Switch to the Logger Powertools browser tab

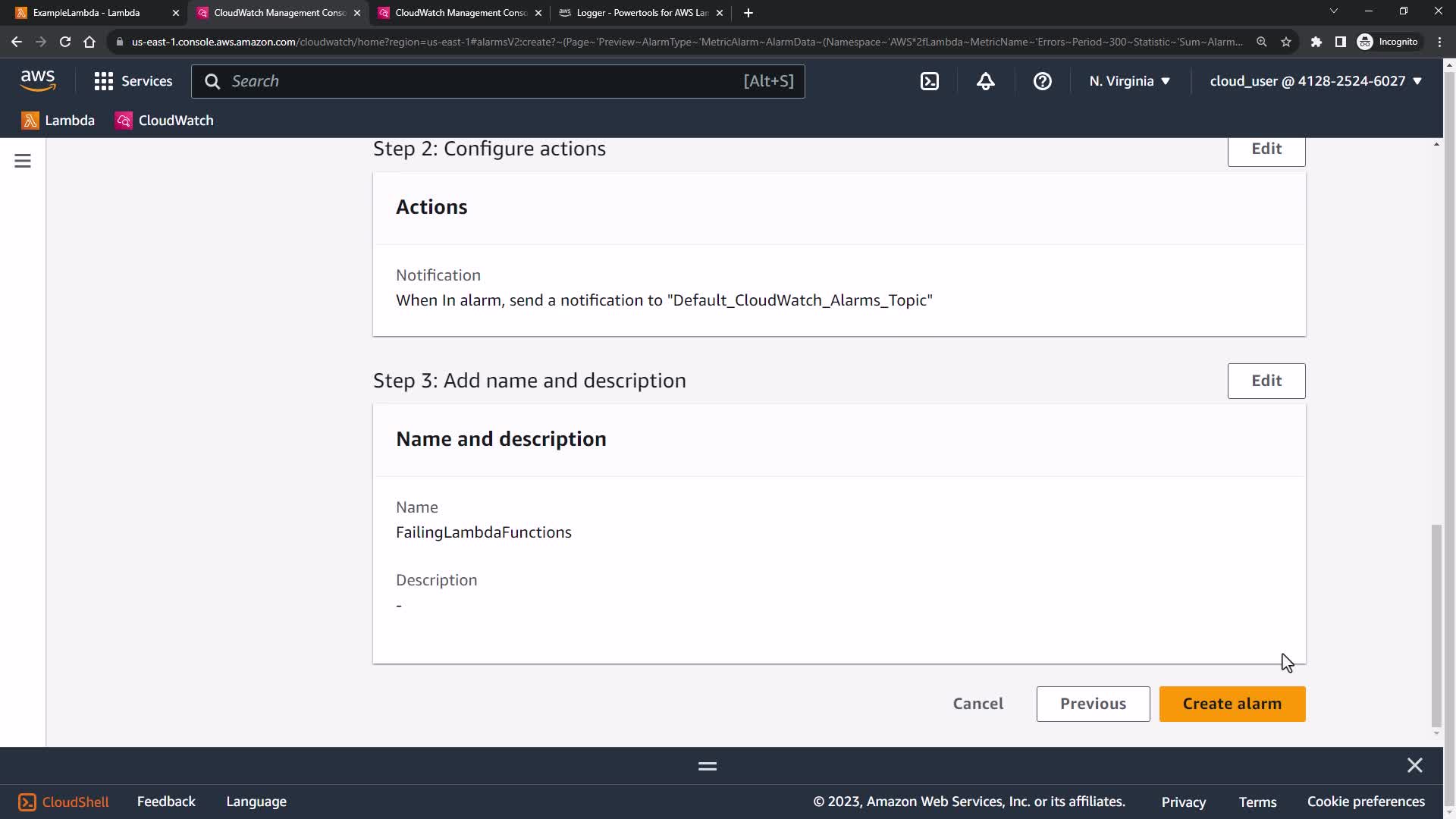(642, 13)
